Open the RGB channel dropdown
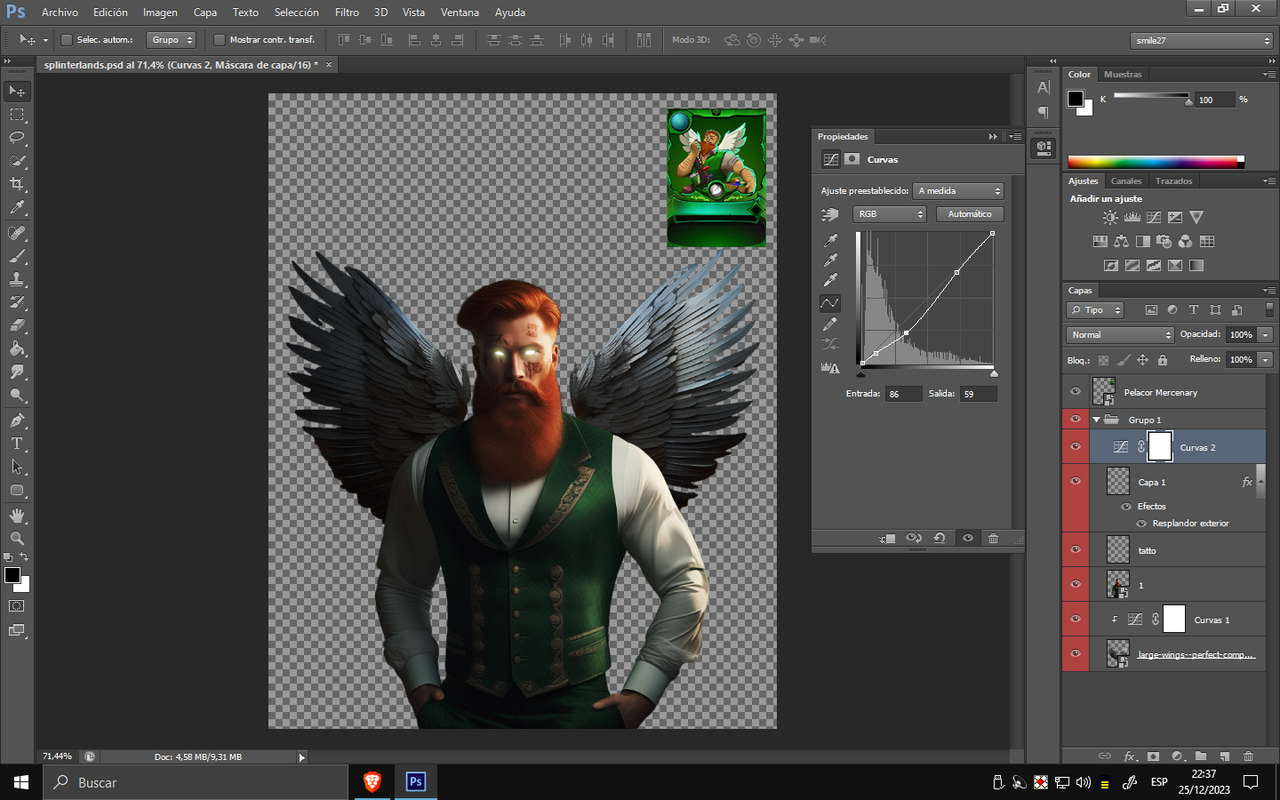 tap(890, 214)
